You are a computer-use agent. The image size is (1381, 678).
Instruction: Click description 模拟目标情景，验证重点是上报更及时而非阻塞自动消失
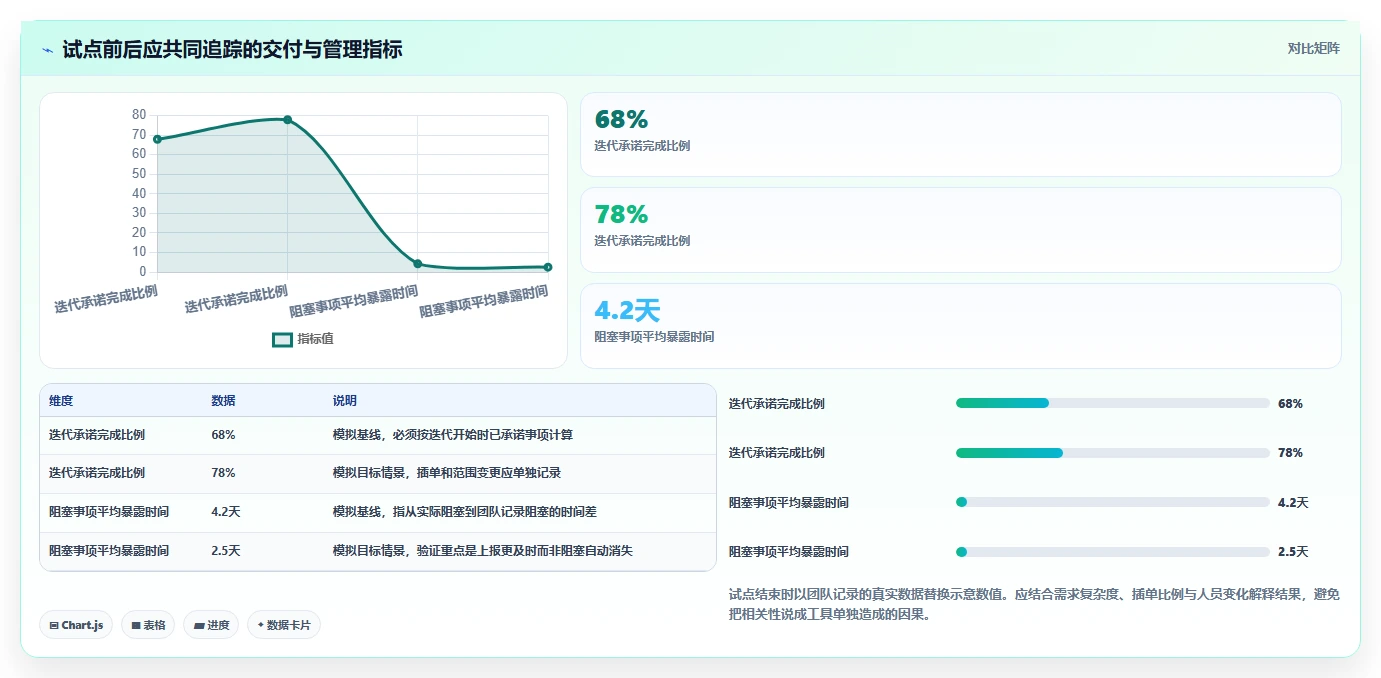coord(482,551)
